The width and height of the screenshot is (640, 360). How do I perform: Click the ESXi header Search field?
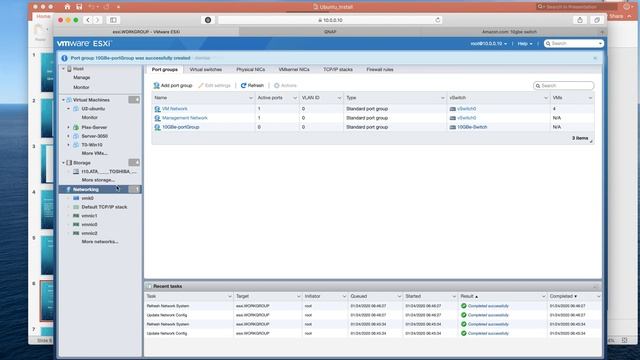click(x=573, y=44)
